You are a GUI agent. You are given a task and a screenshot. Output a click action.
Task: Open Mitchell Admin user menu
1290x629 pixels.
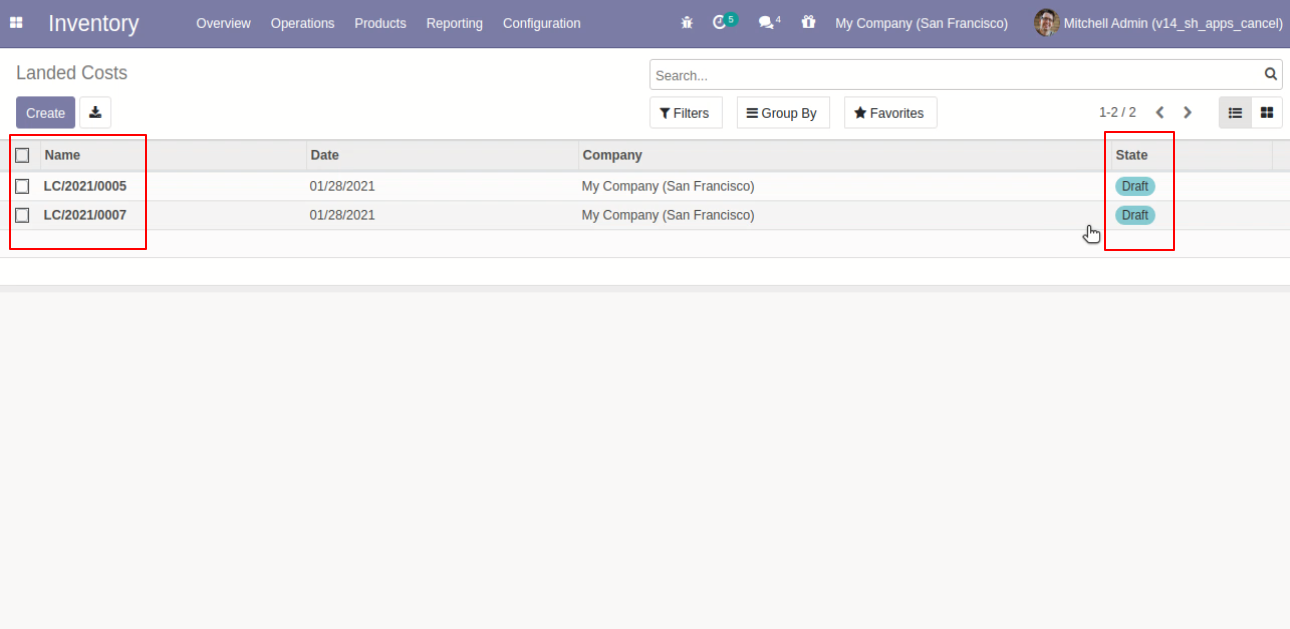click(1158, 23)
